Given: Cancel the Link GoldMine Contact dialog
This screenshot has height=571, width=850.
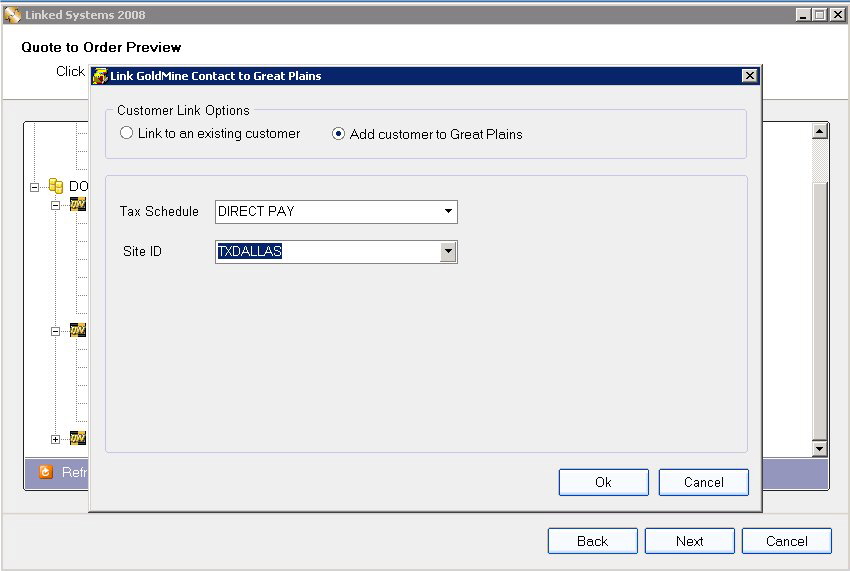Looking at the screenshot, I should coord(704,482).
